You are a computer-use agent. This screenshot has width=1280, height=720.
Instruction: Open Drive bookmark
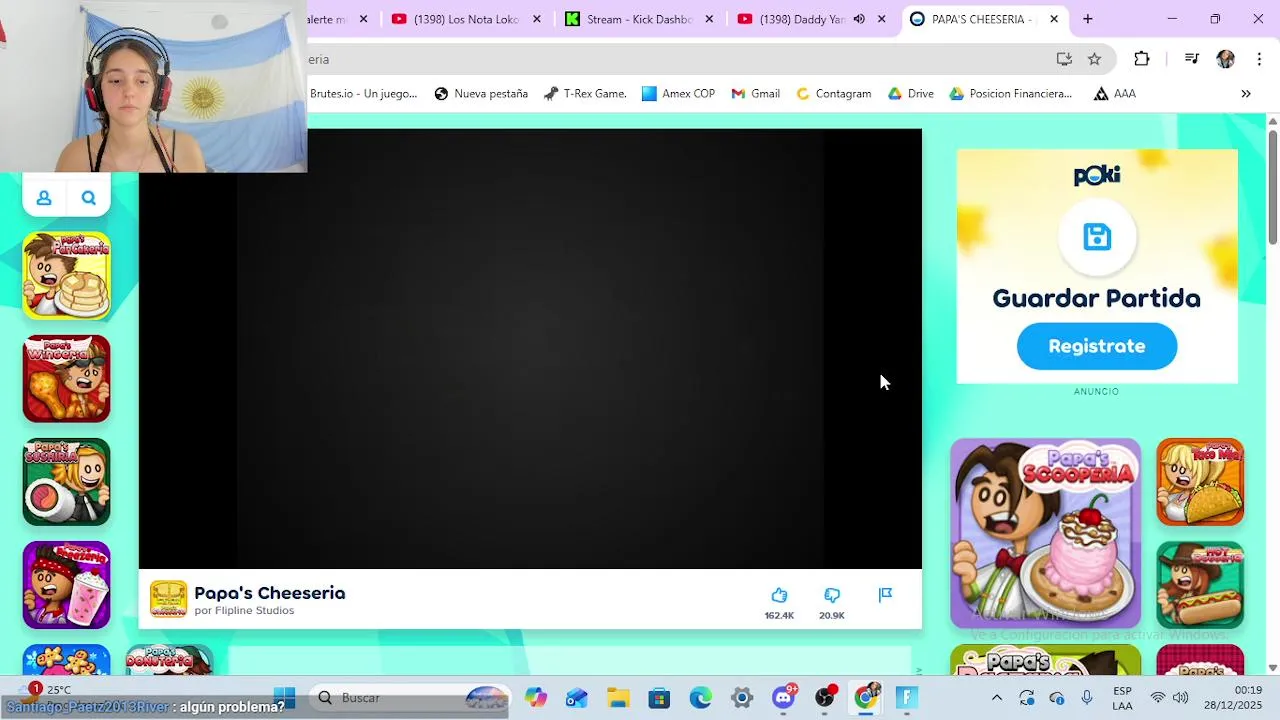(x=910, y=94)
